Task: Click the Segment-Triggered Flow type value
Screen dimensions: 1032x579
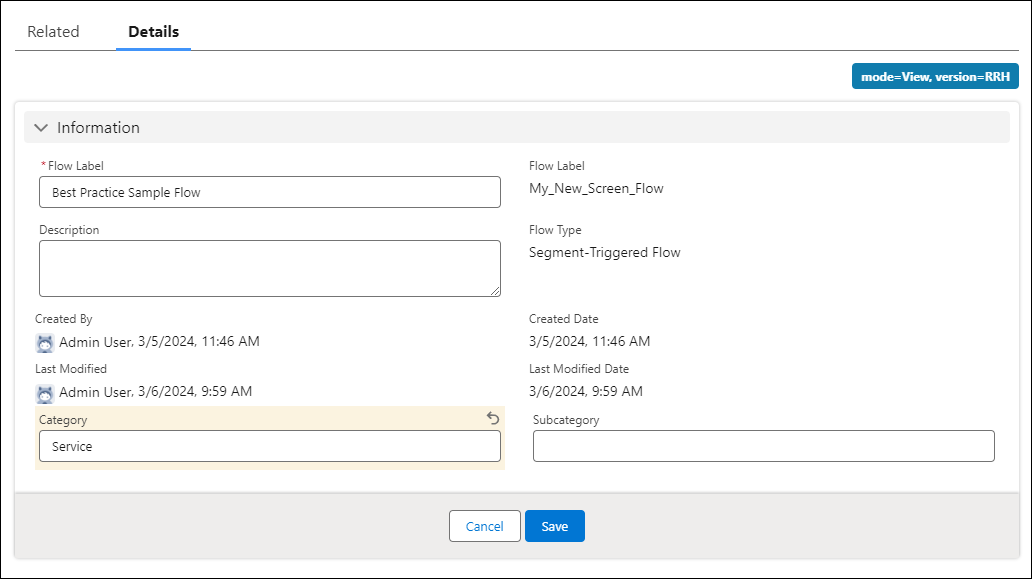Action: (x=604, y=252)
